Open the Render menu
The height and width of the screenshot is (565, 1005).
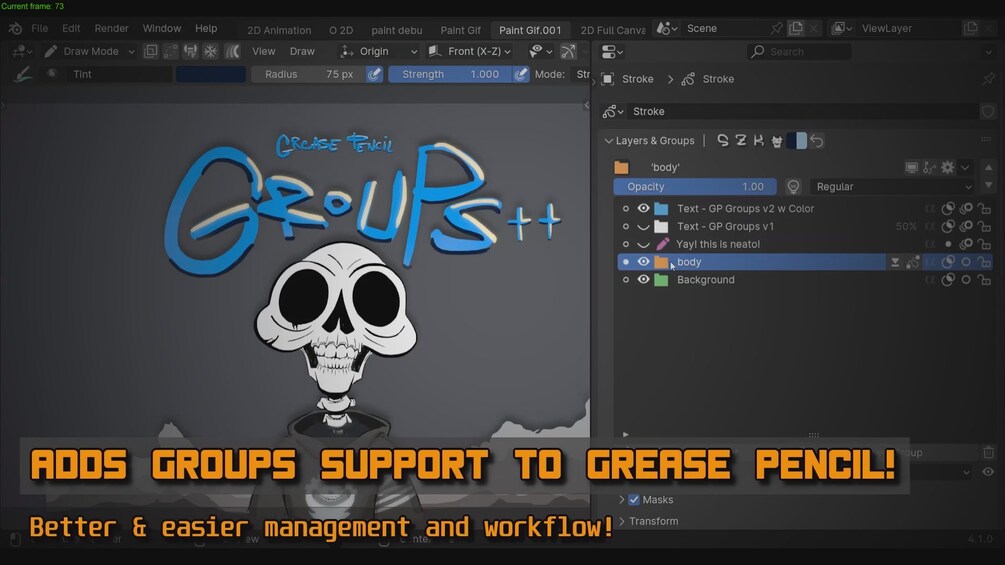click(x=112, y=29)
